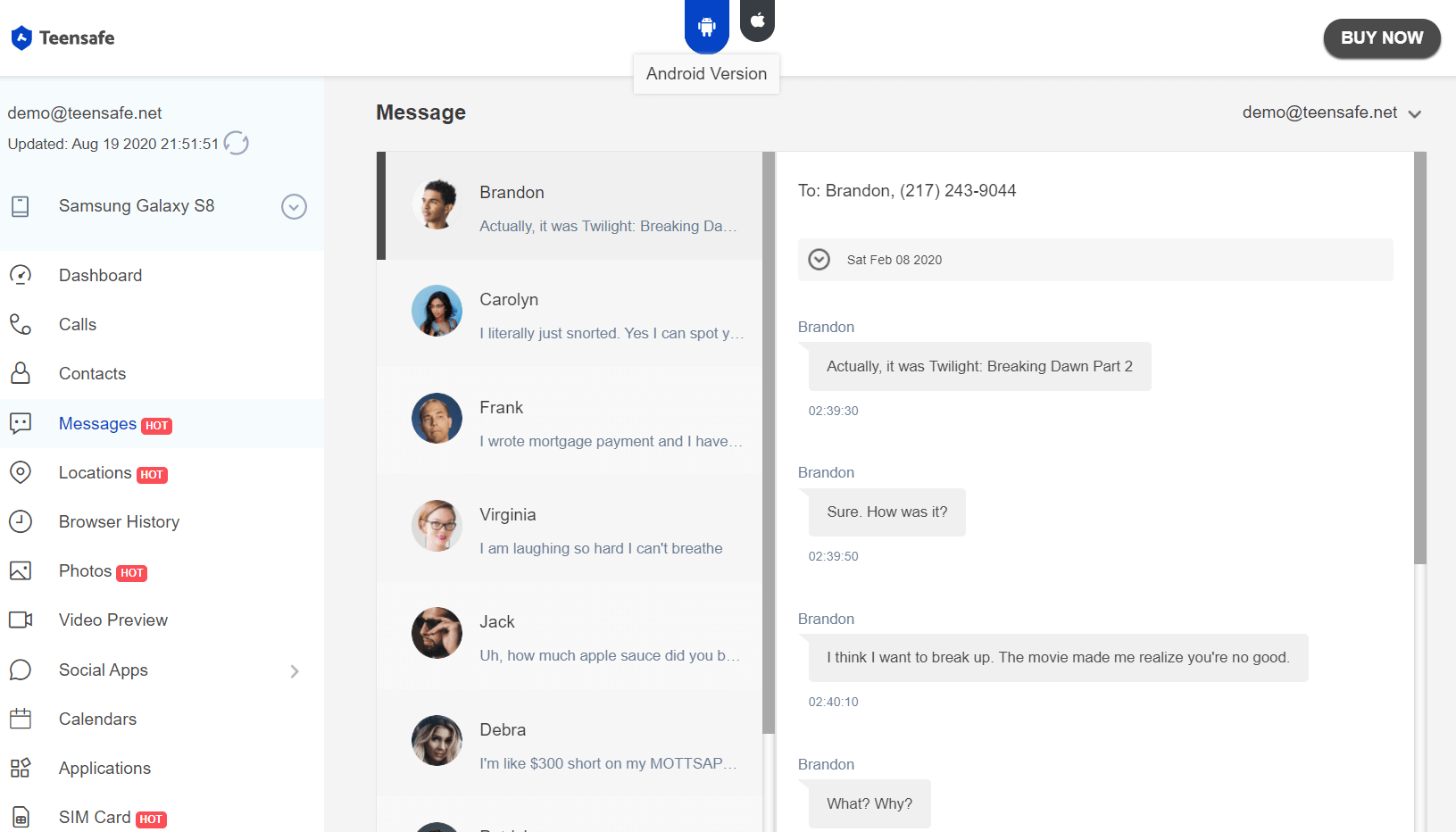Click the Browser History clock icon
This screenshot has width=1456, height=832.
pyautogui.click(x=21, y=521)
